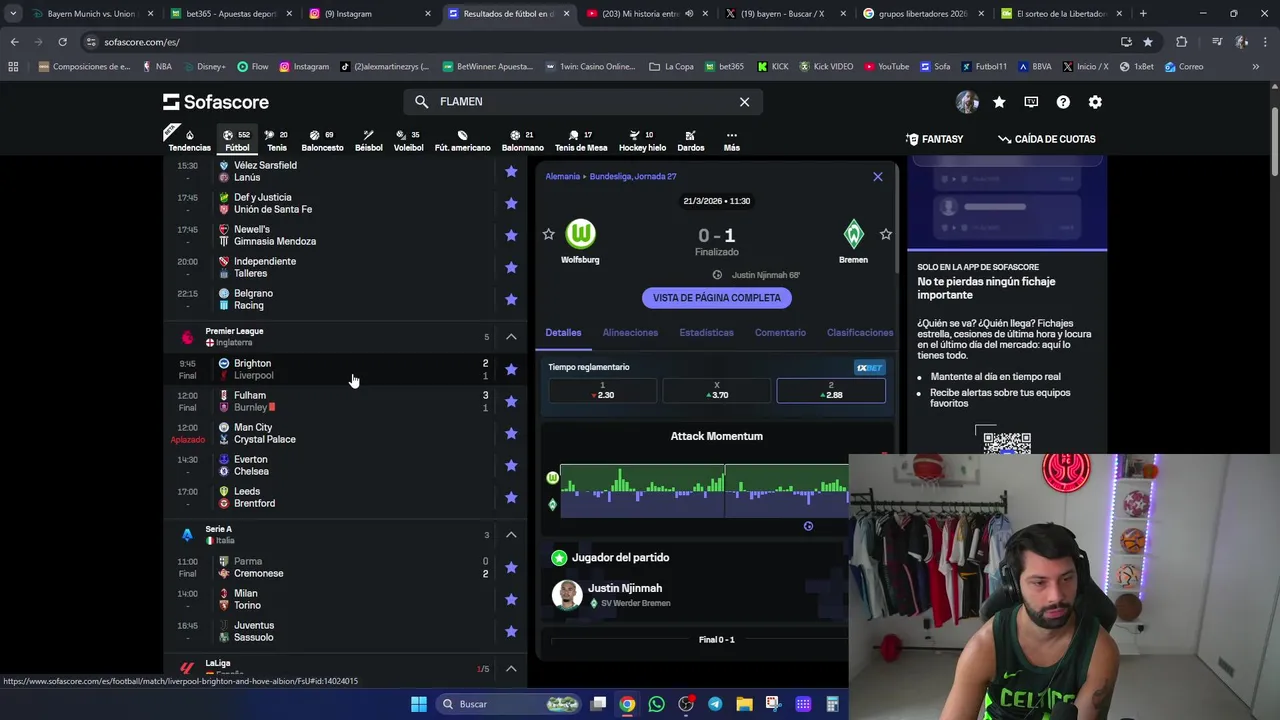Click the FLAMEN search field
The height and width of the screenshot is (720, 1280).
tap(583, 102)
